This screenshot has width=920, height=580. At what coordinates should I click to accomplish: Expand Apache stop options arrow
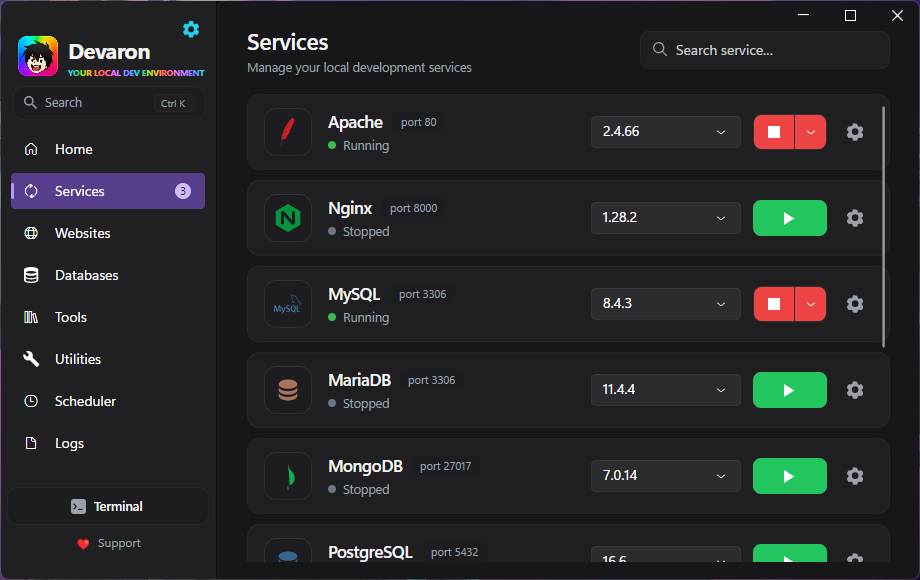(x=811, y=132)
